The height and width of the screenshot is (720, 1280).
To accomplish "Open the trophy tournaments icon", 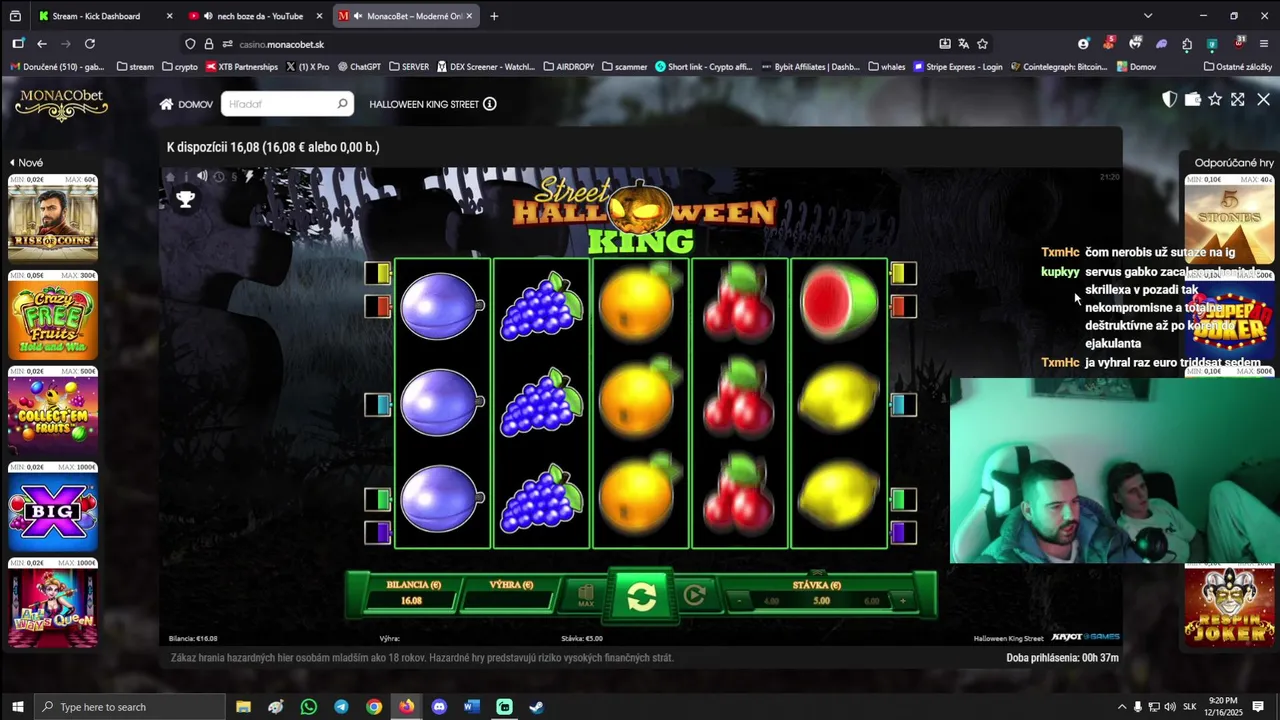I will point(185,199).
